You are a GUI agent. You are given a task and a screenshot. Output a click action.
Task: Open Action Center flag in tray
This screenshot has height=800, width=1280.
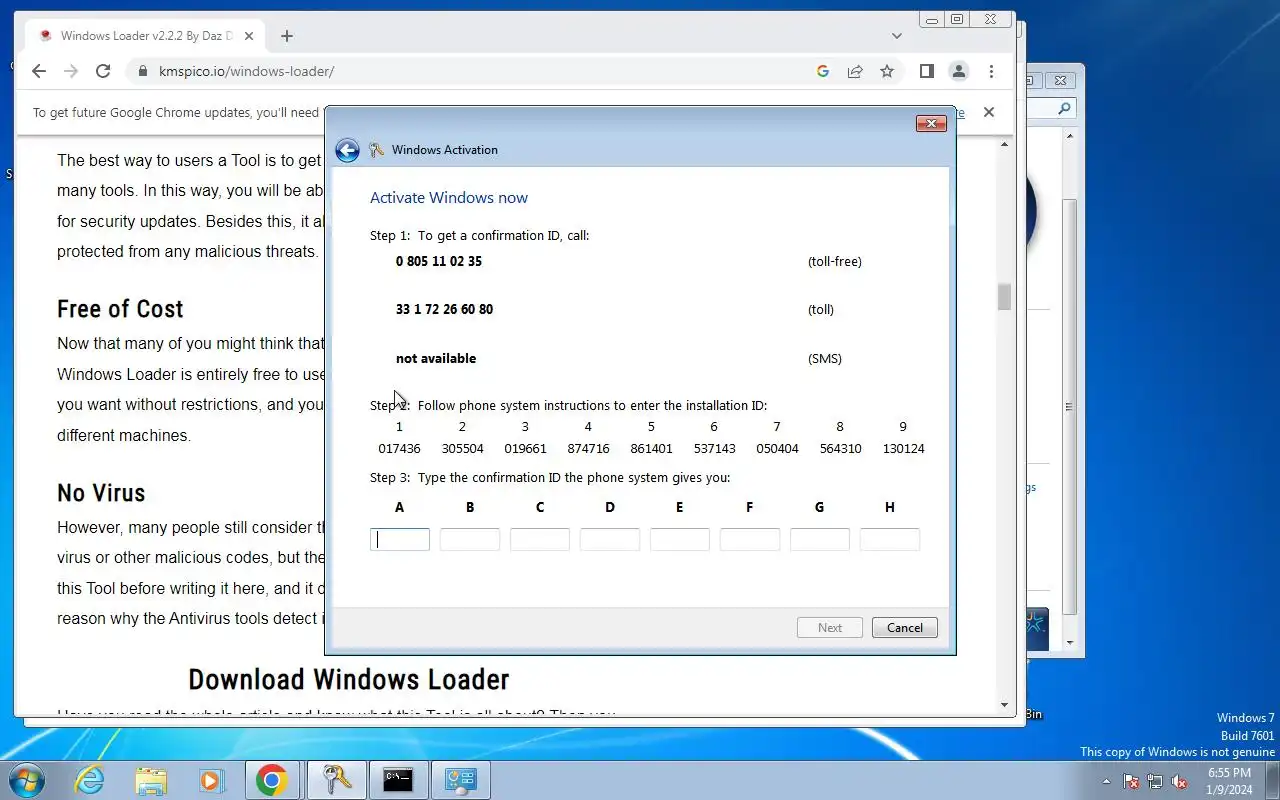1131,781
